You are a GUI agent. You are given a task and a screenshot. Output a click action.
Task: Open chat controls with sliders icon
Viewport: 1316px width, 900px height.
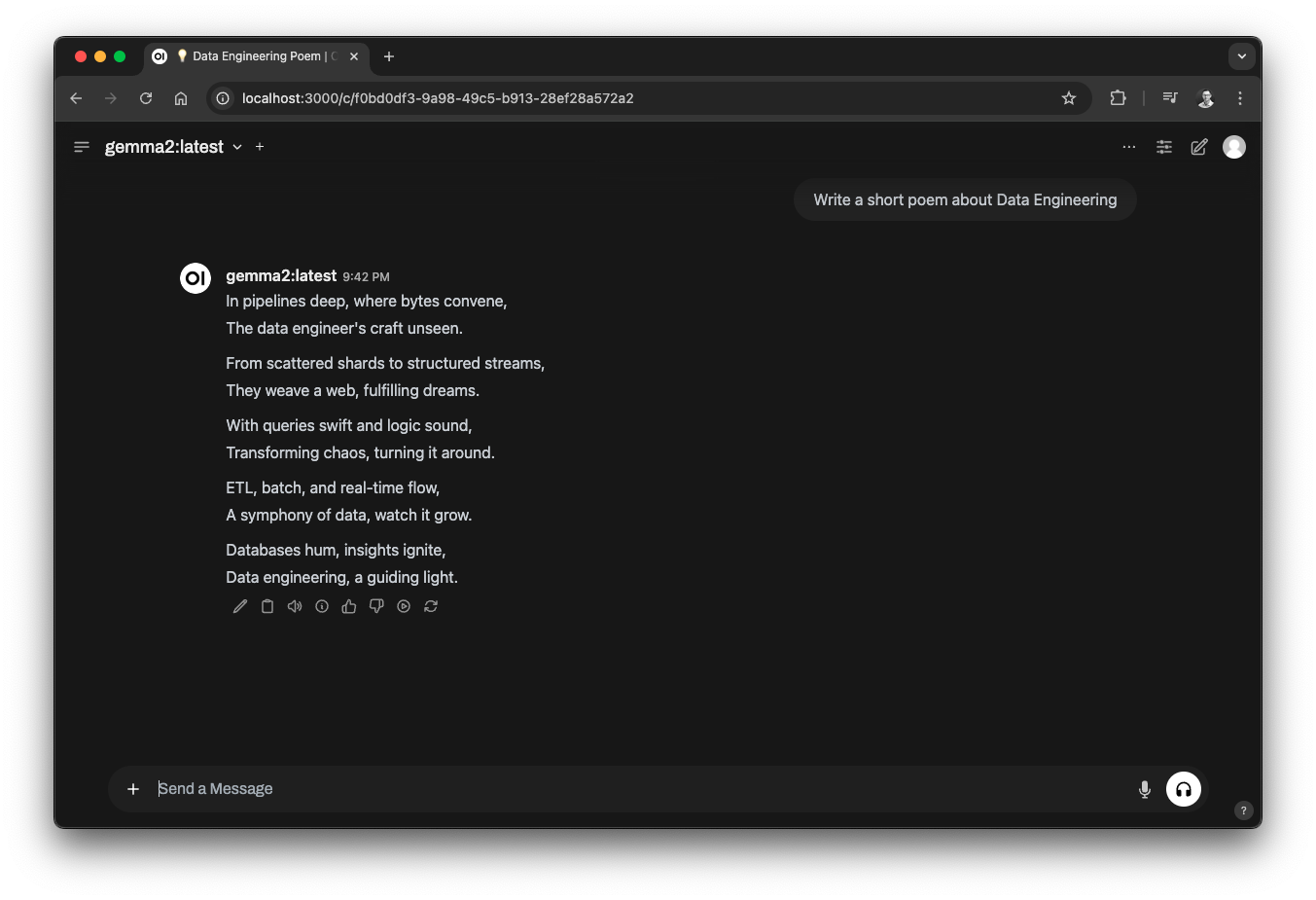click(x=1163, y=147)
